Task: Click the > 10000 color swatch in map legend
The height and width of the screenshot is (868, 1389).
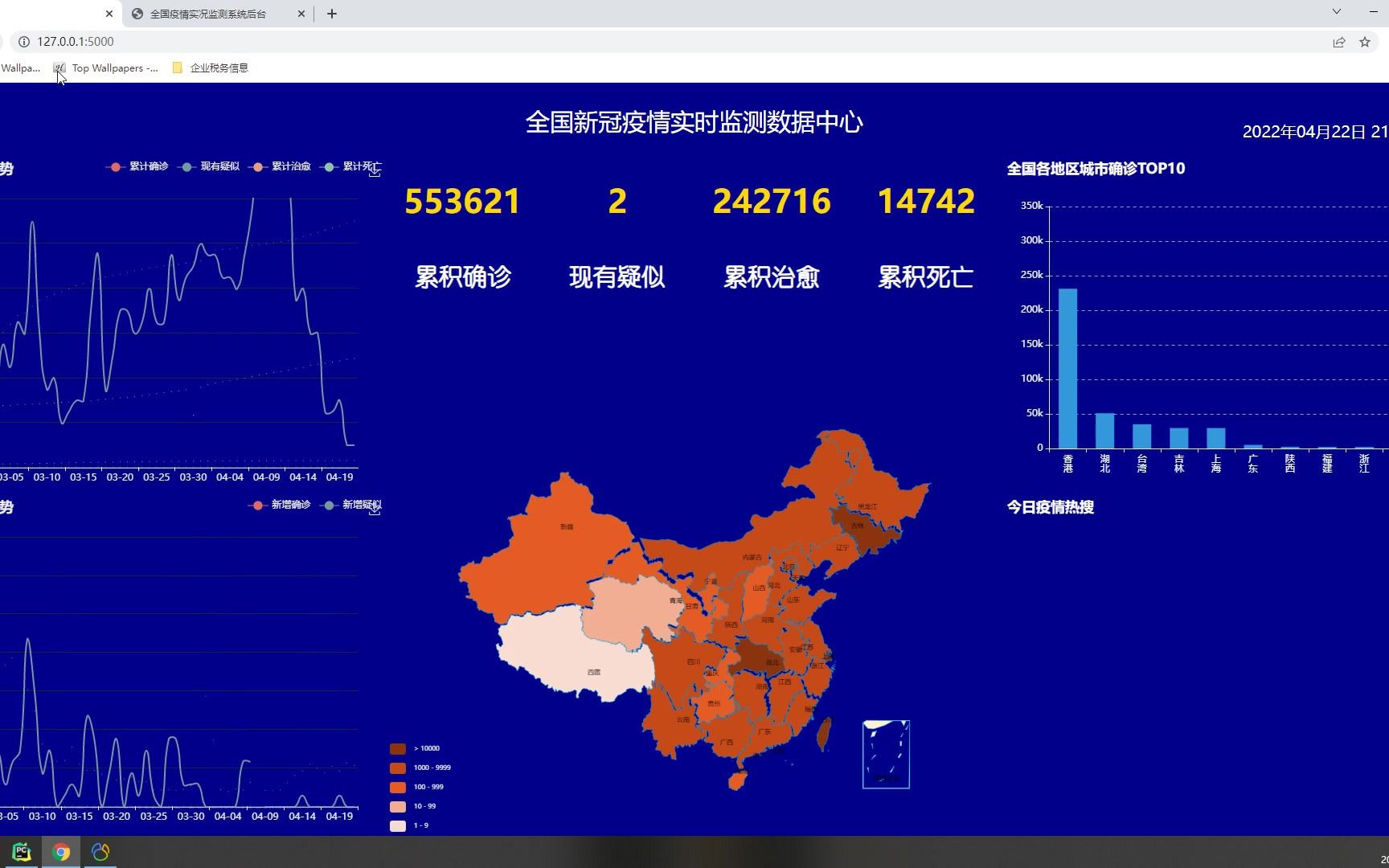Action: click(398, 748)
